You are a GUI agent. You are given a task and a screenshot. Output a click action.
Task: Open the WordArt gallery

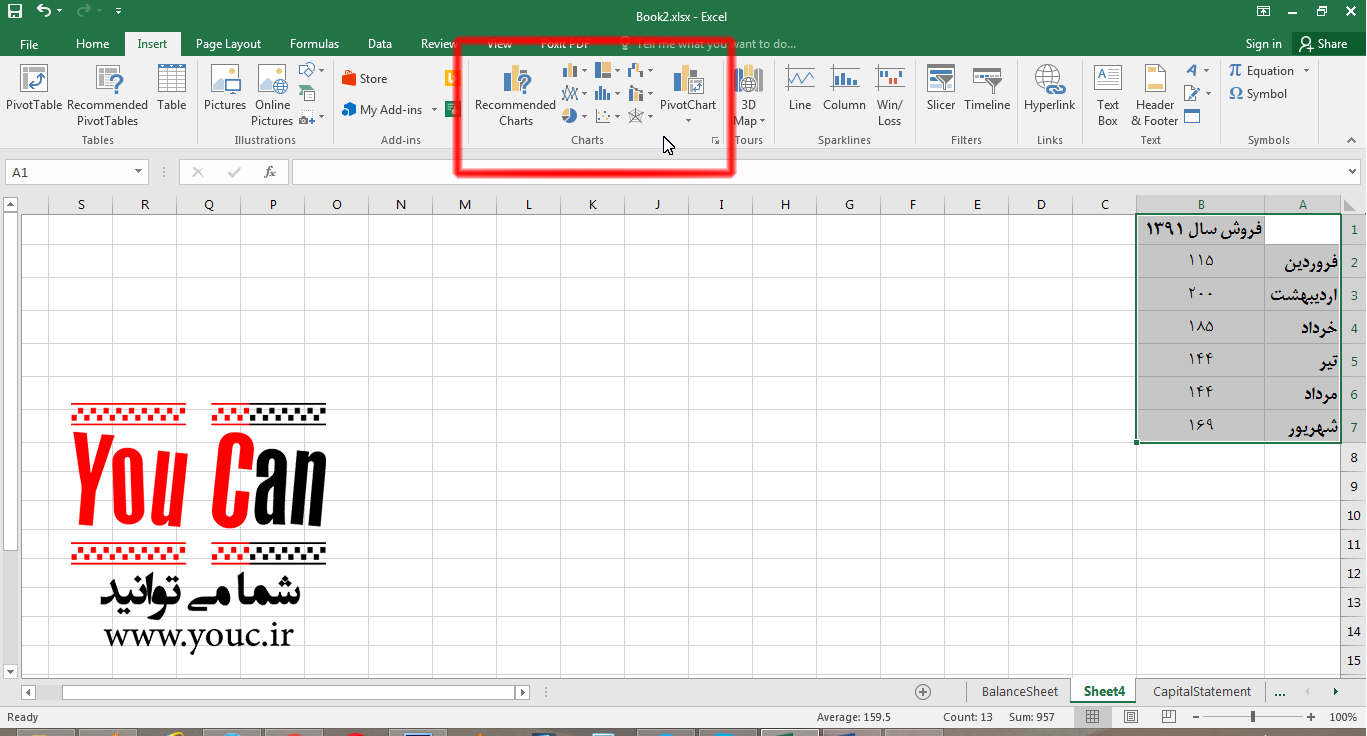1197,70
